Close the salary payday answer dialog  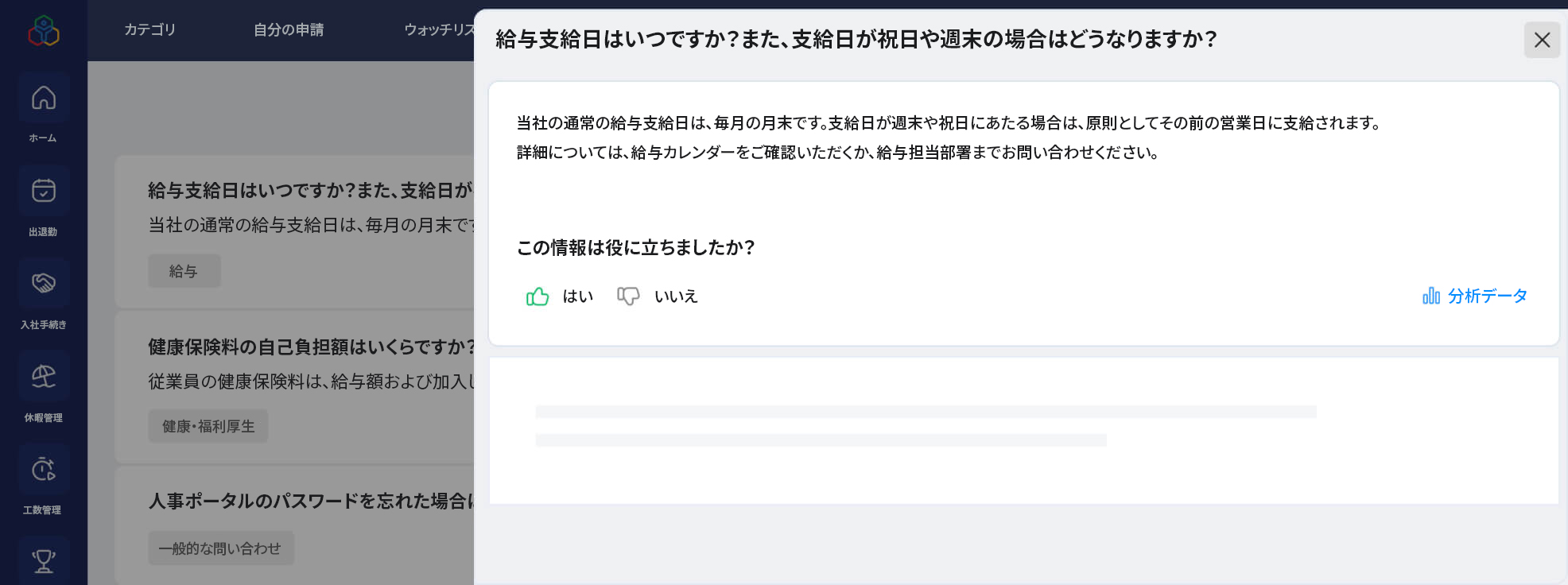tap(1542, 40)
